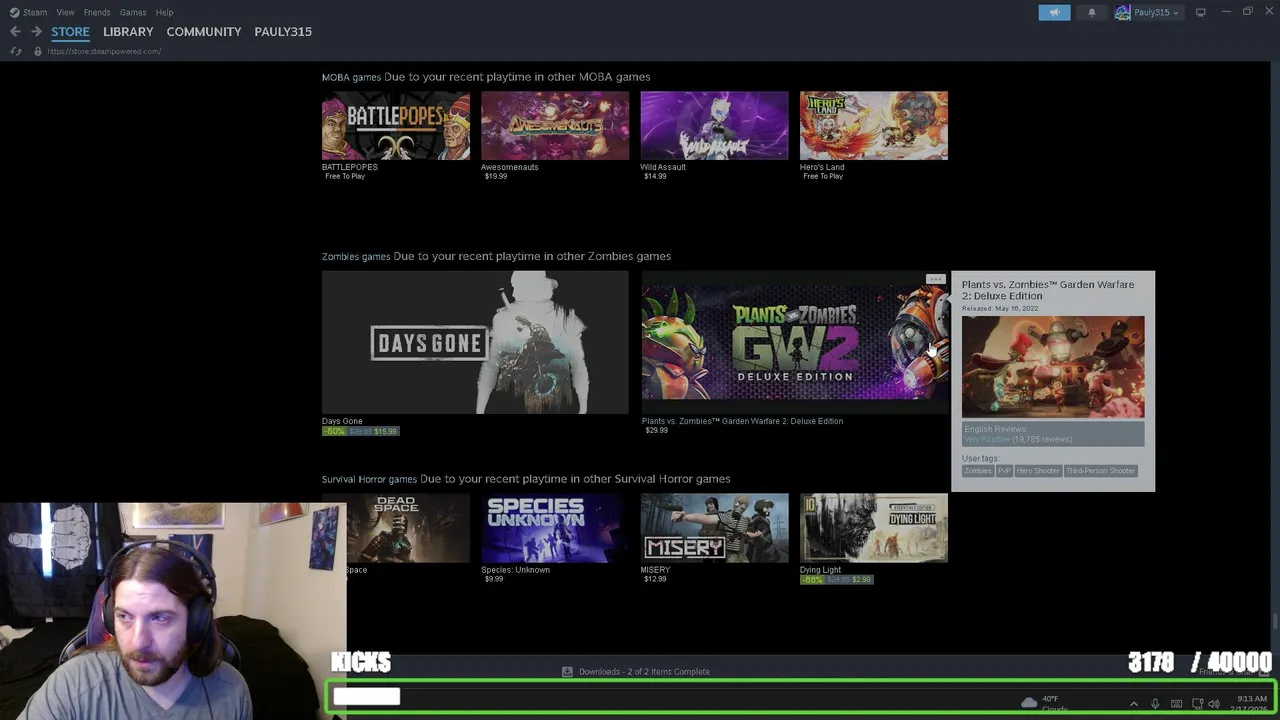Select the Zombies user tag
This screenshot has width=1280, height=720.
tap(978, 471)
